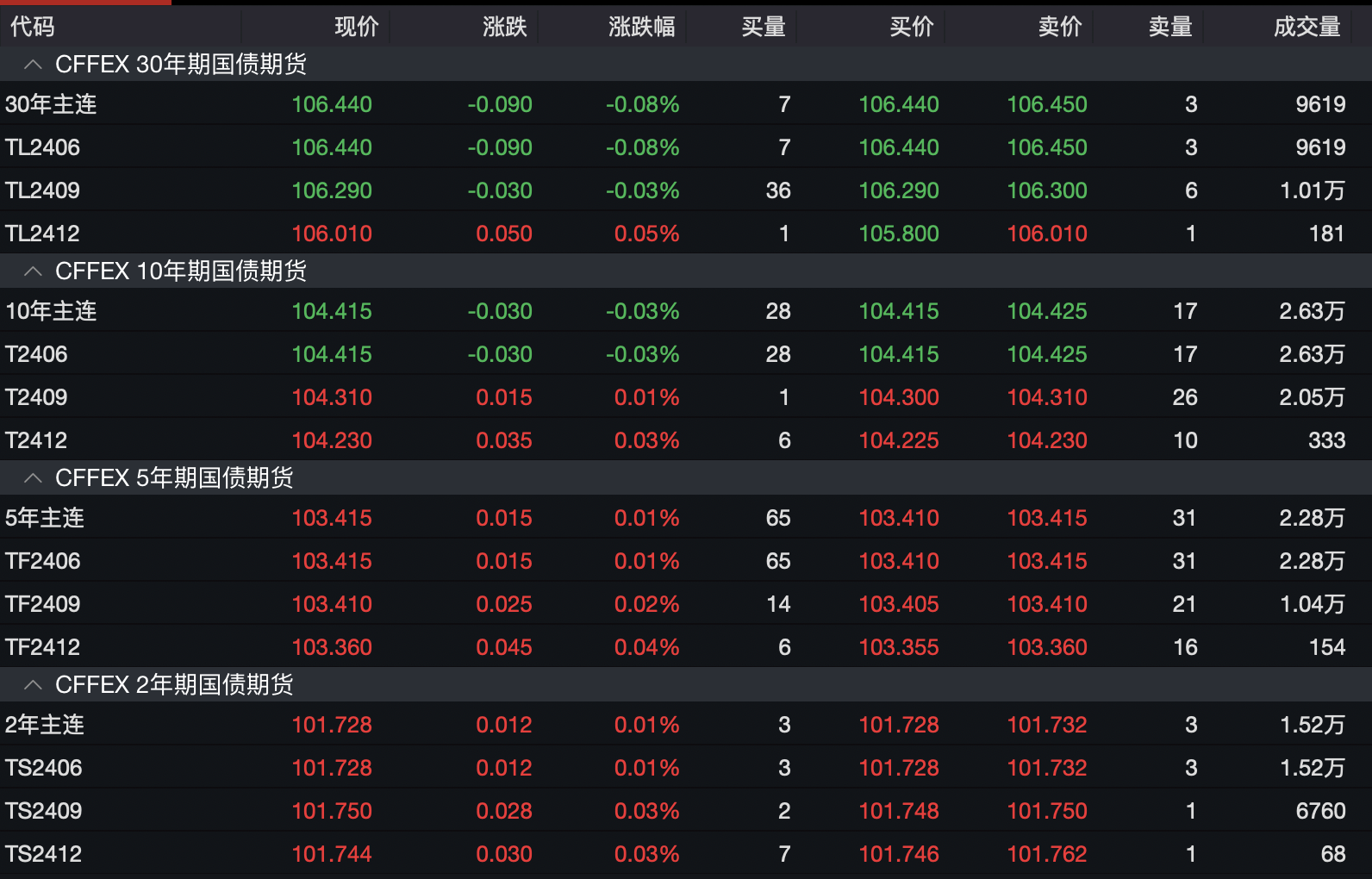Screen dimensions: 1372x879
Task: Collapse the CFFEX 5年期国债期货 group
Action: 34,478
